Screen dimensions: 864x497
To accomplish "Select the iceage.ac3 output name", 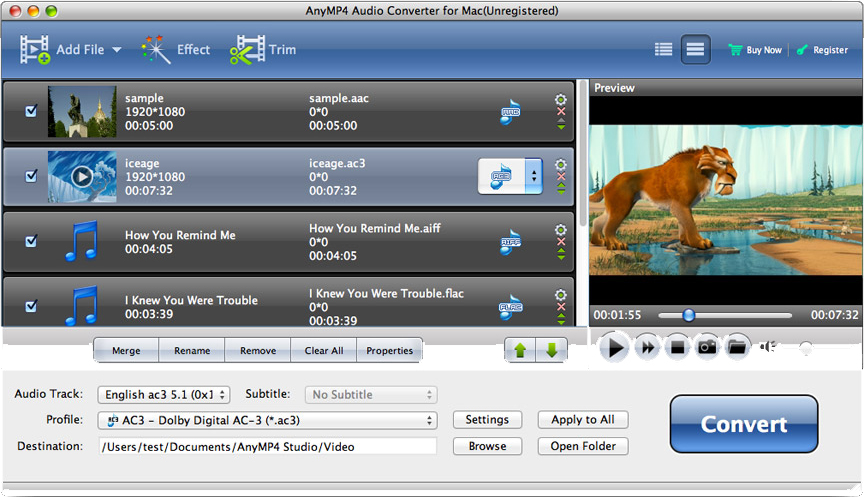I will pyautogui.click(x=337, y=164).
